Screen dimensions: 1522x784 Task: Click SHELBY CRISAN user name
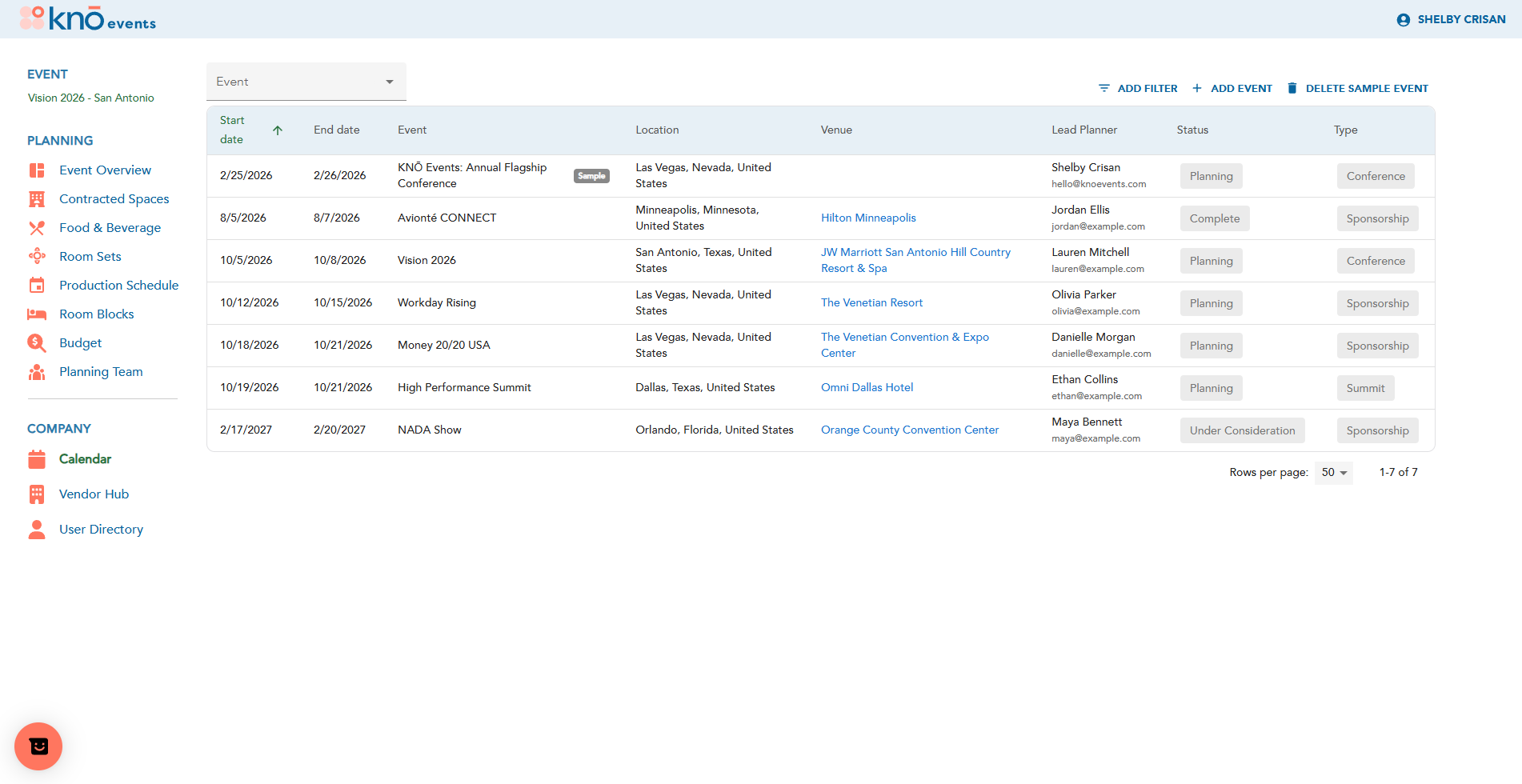(1461, 20)
